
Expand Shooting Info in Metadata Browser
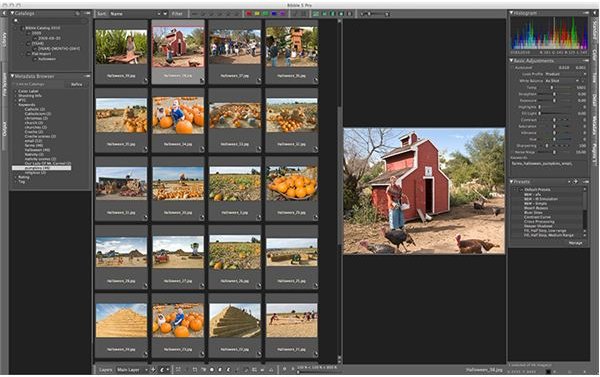pyautogui.click(x=15, y=96)
